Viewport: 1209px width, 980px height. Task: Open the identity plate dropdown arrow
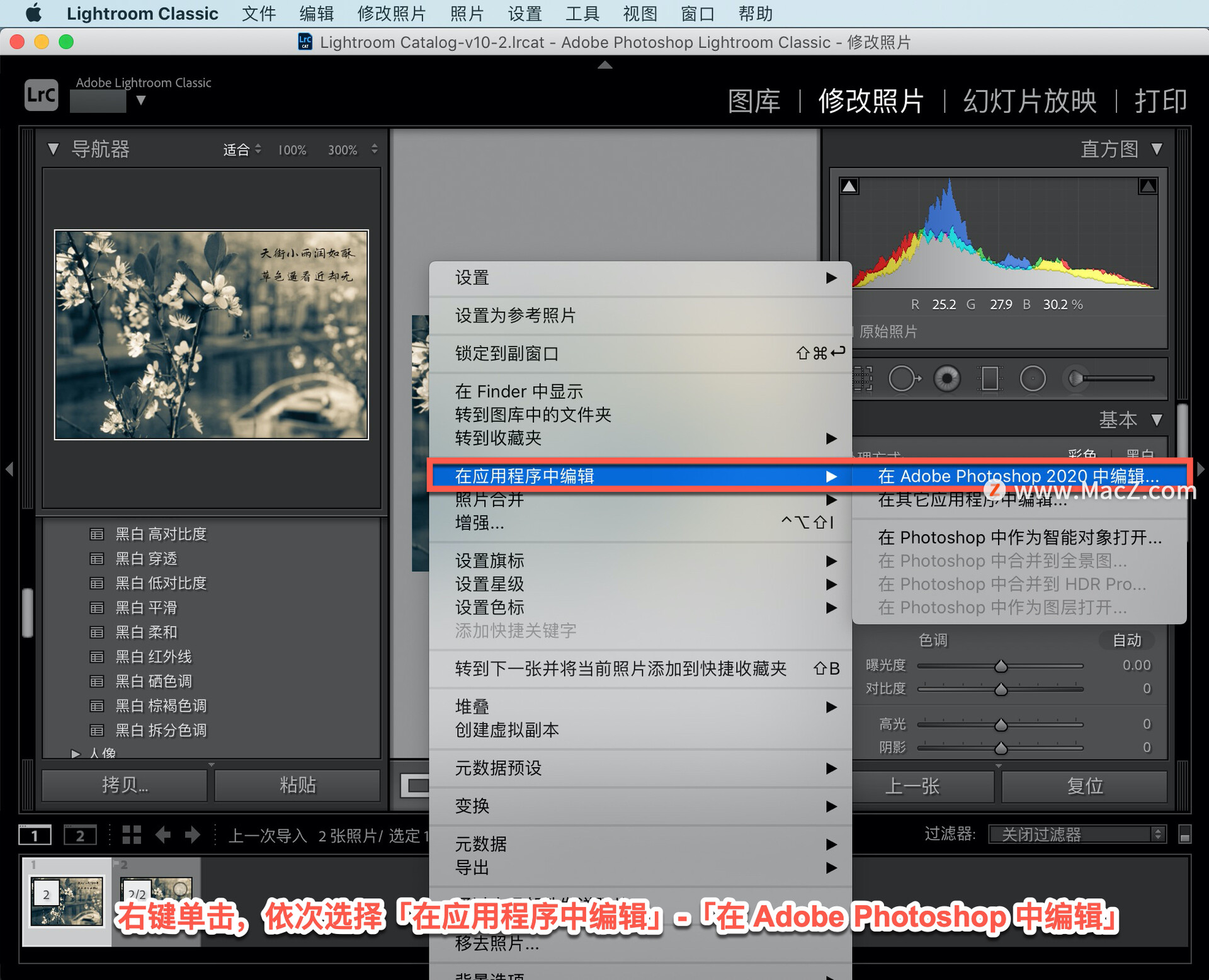[x=141, y=100]
